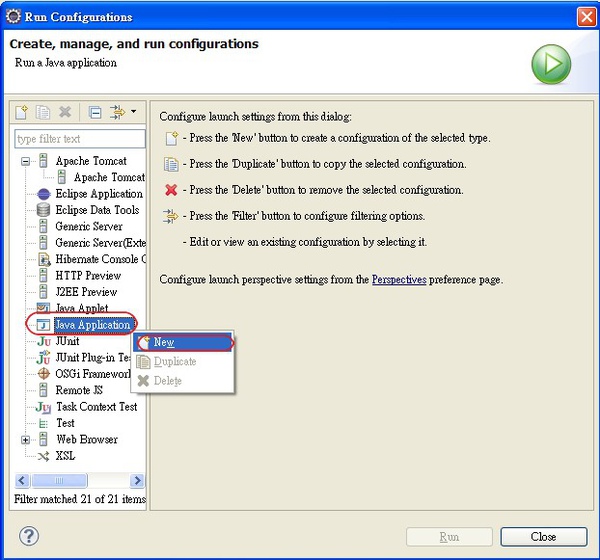Choose New from the context menu
This screenshot has width=600, height=560.
(183, 342)
